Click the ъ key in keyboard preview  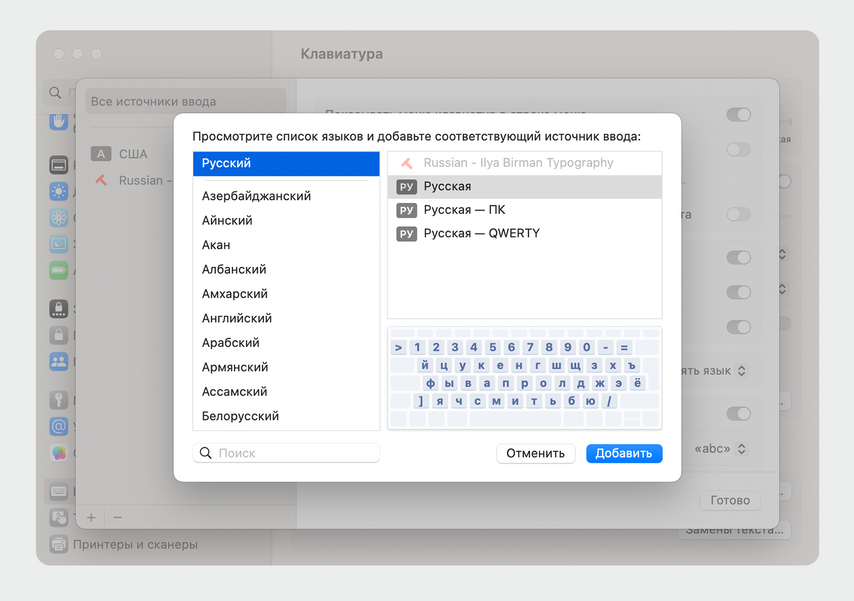(632, 365)
